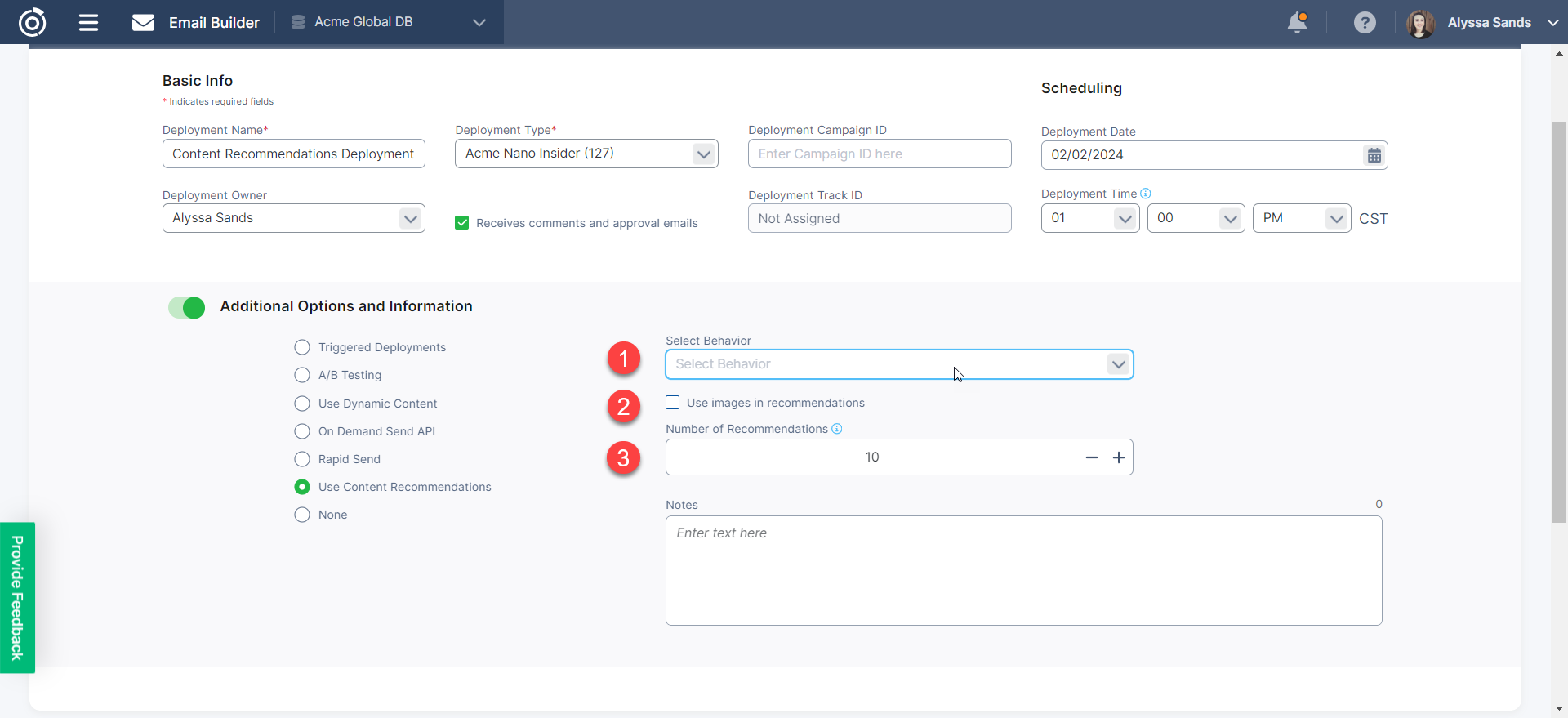Image resolution: width=1568 pixels, height=718 pixels.
Task: Click the Provide Feedback side tab
Action: click(17, 597)
